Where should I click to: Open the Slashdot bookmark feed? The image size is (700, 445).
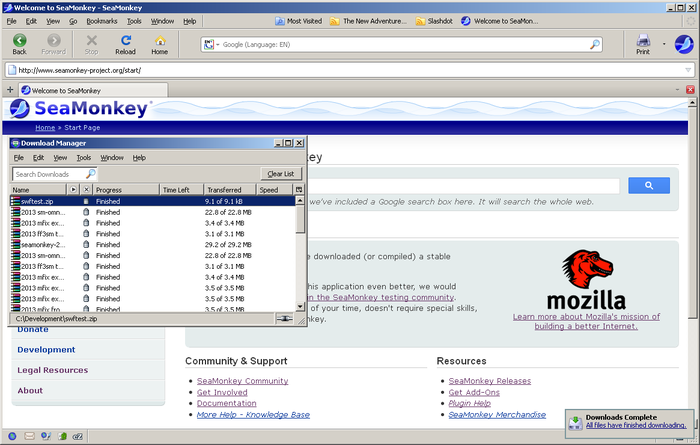[x=434, y=21]
